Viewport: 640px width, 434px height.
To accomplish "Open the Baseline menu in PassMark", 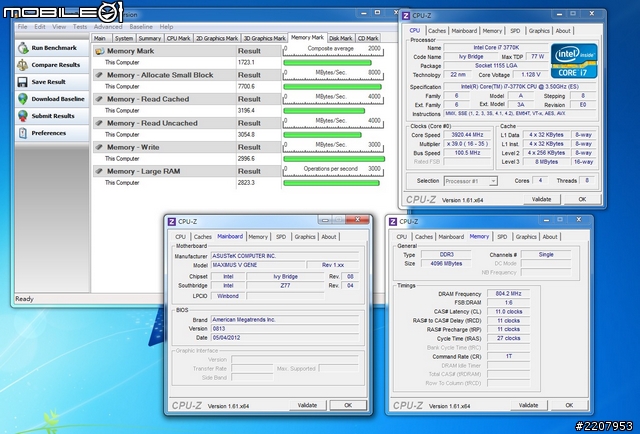I will 141,27.
